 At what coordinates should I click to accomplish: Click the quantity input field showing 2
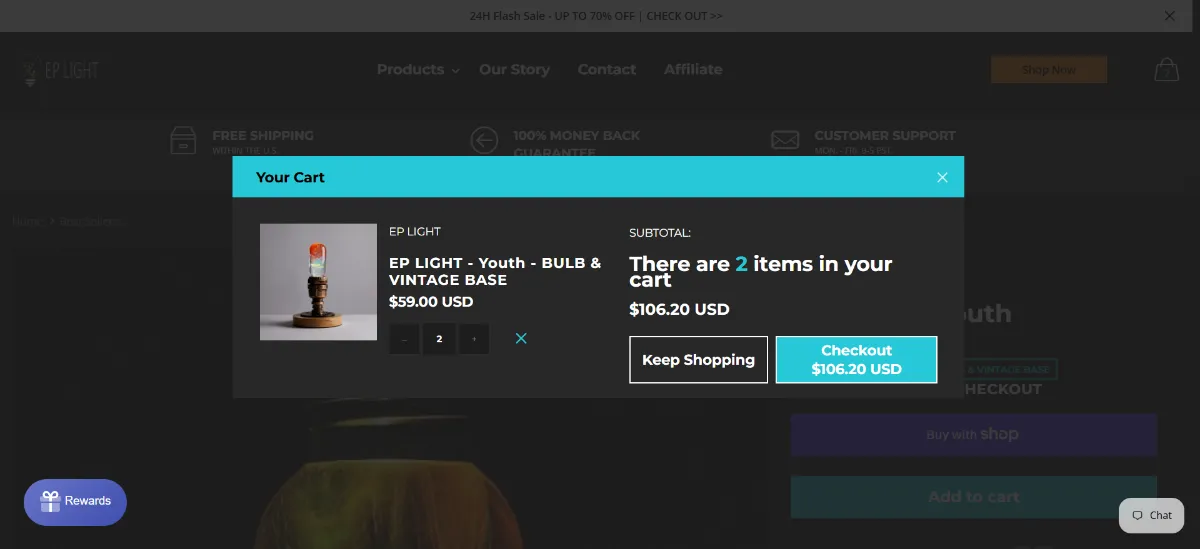439,339
